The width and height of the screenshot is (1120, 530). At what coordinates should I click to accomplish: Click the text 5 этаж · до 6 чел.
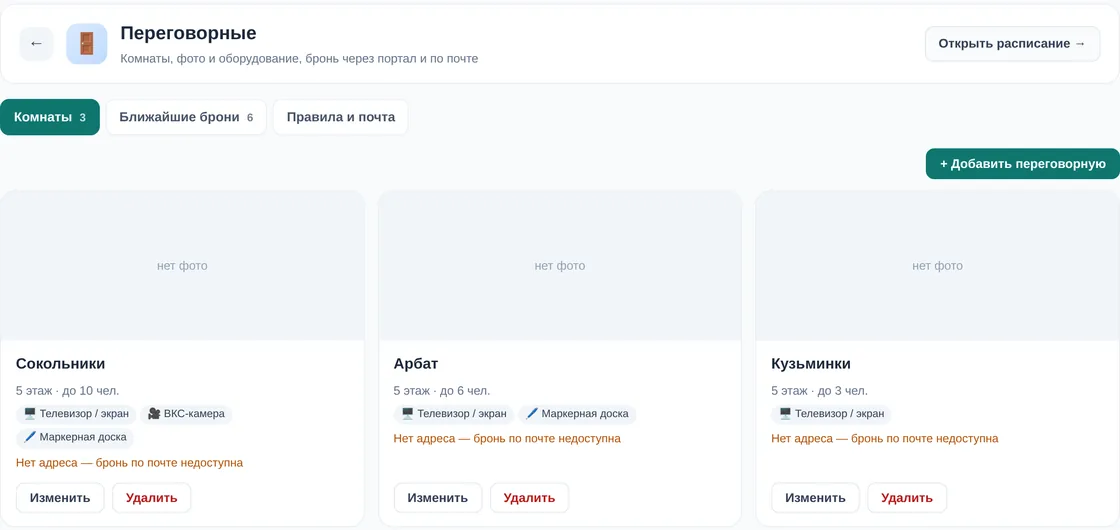(x=441, y=391)
